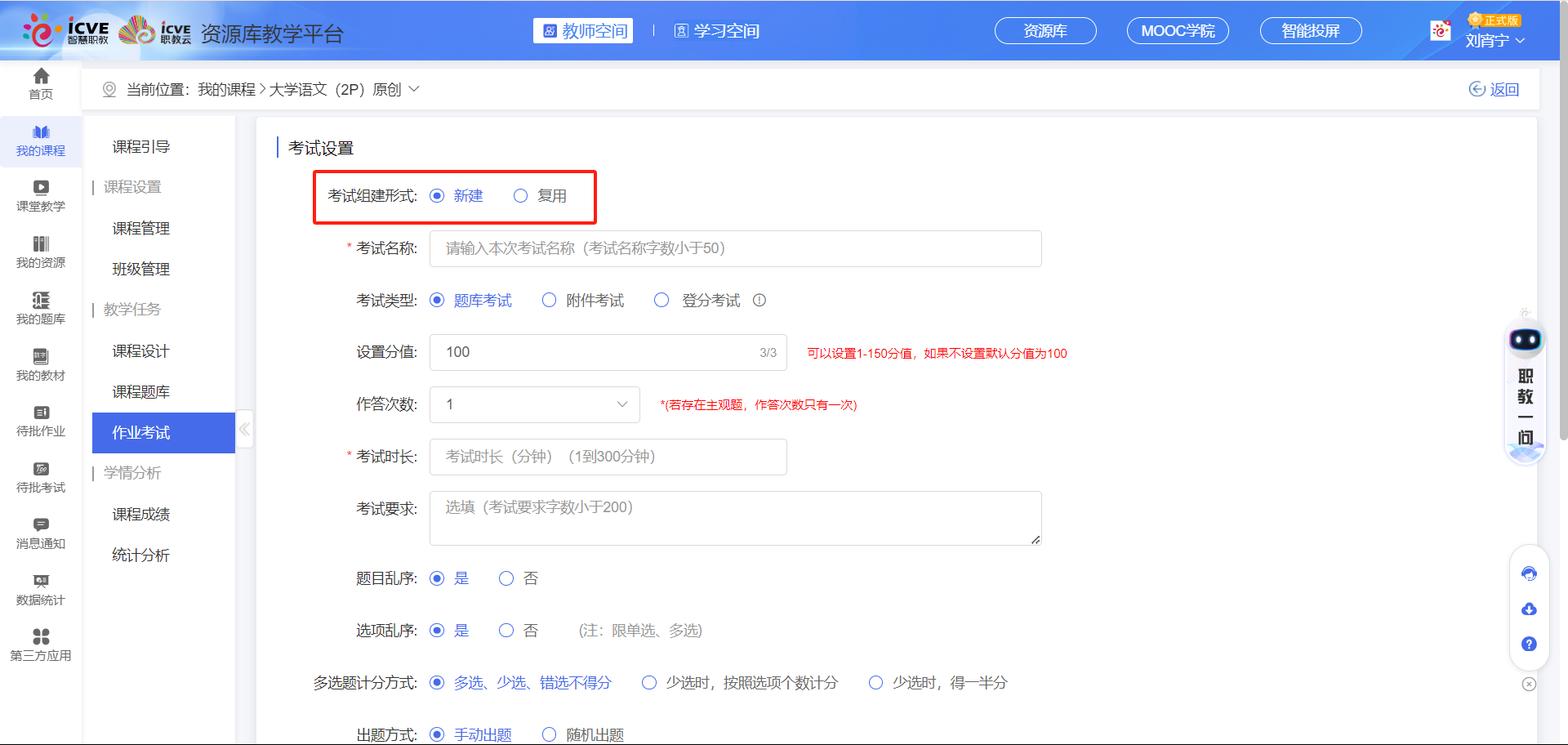This screenshot has width=1568, height=745.
Task: Open 数据统计 statistics panel
Action: click(40, 590)
